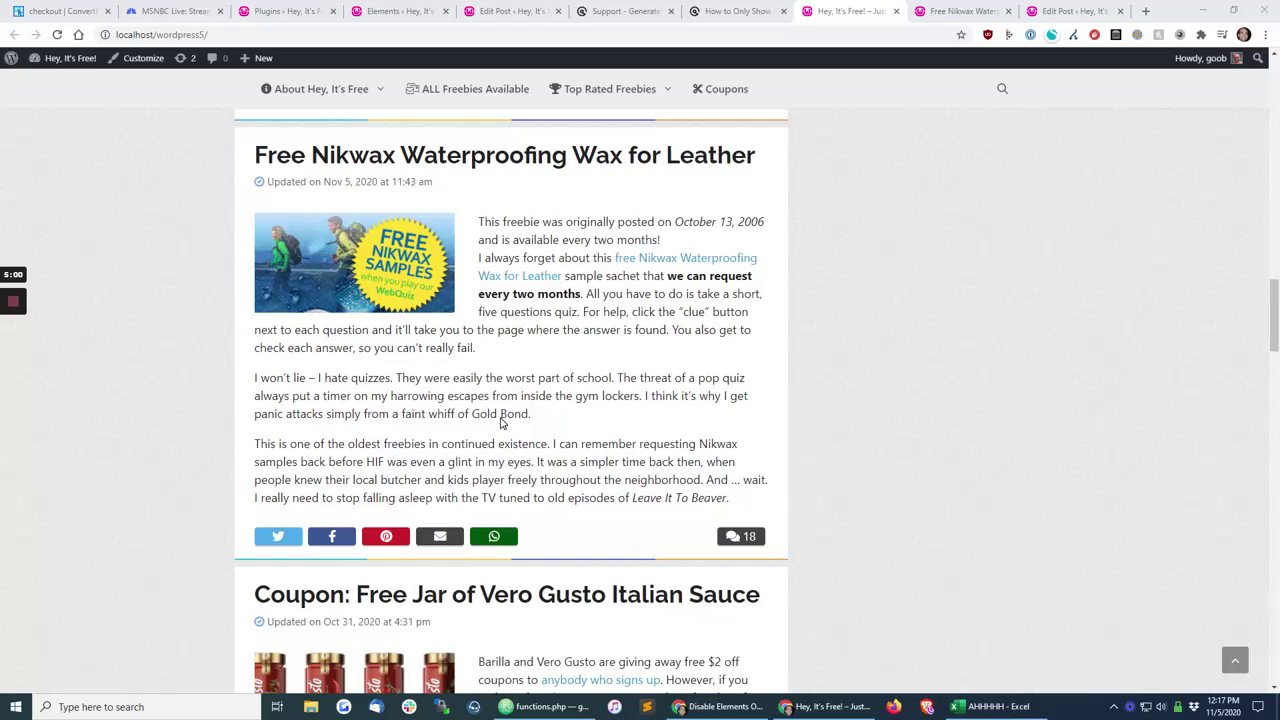Open iTunes music app in taskbar
This screenshot has width=1280, height=720.
click(x=614, y=707)
